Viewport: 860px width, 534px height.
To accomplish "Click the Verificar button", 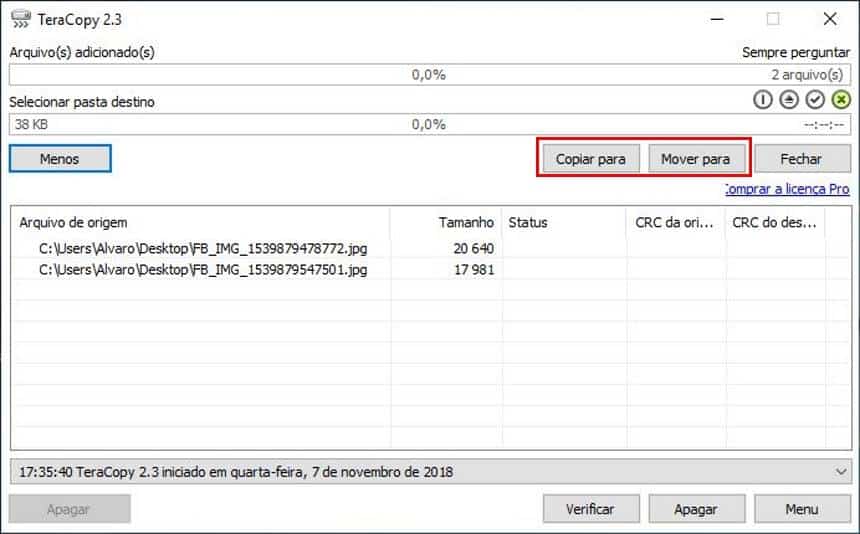I will tap(591, 509).
